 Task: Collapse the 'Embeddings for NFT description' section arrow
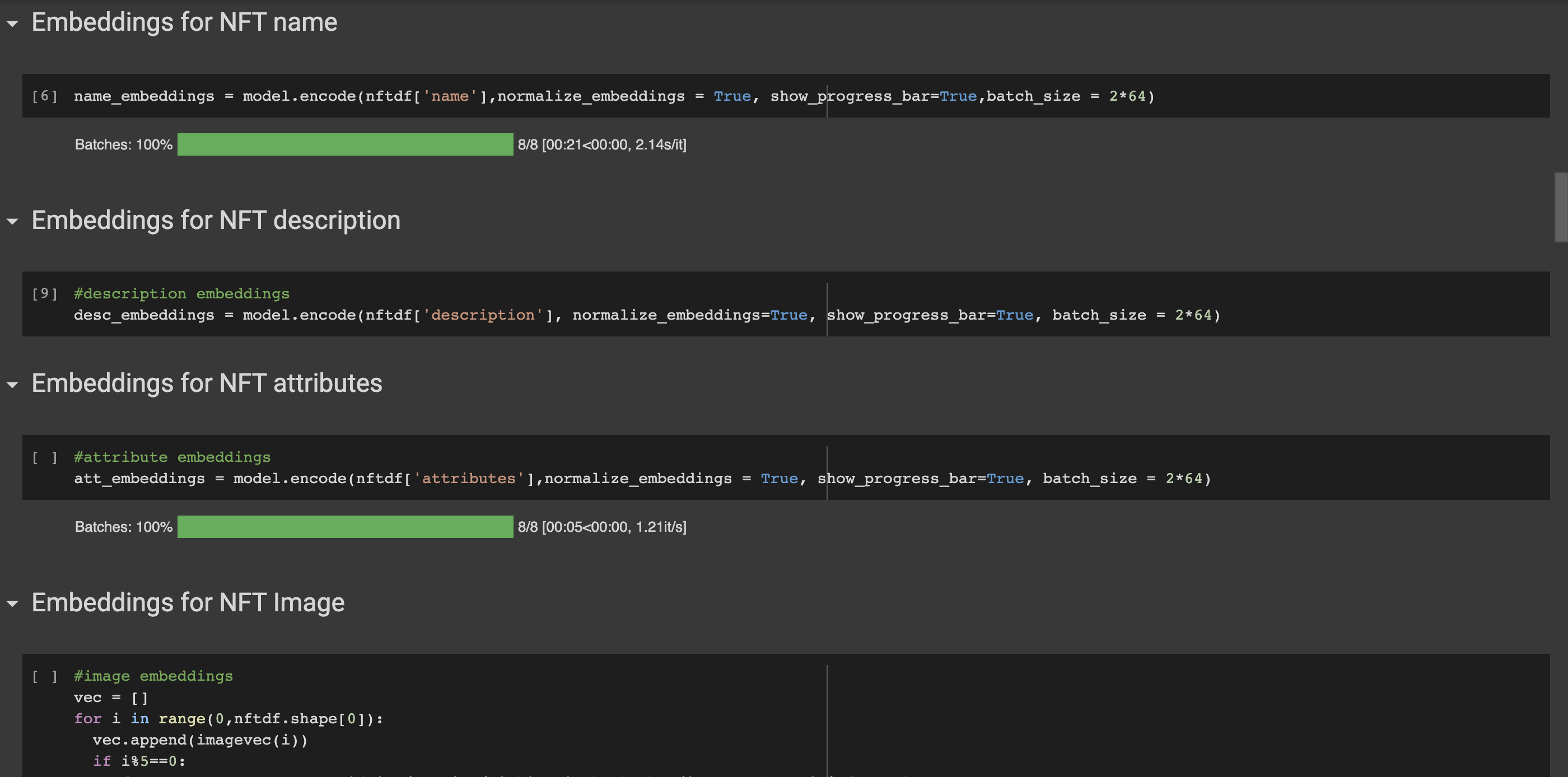[12, 222]
